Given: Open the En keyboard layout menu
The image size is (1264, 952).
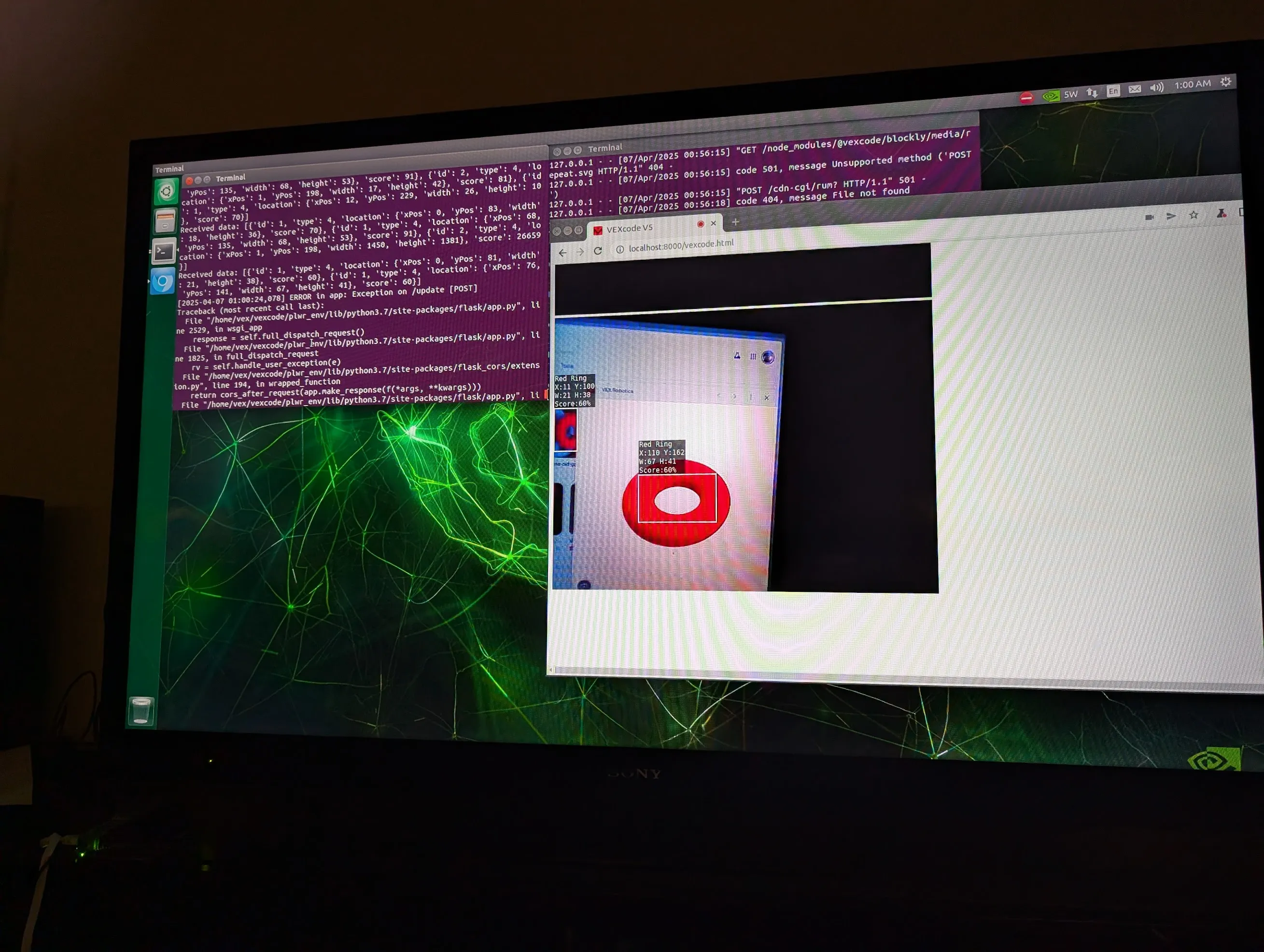Looking at the screenshot, I should 1113,91.
